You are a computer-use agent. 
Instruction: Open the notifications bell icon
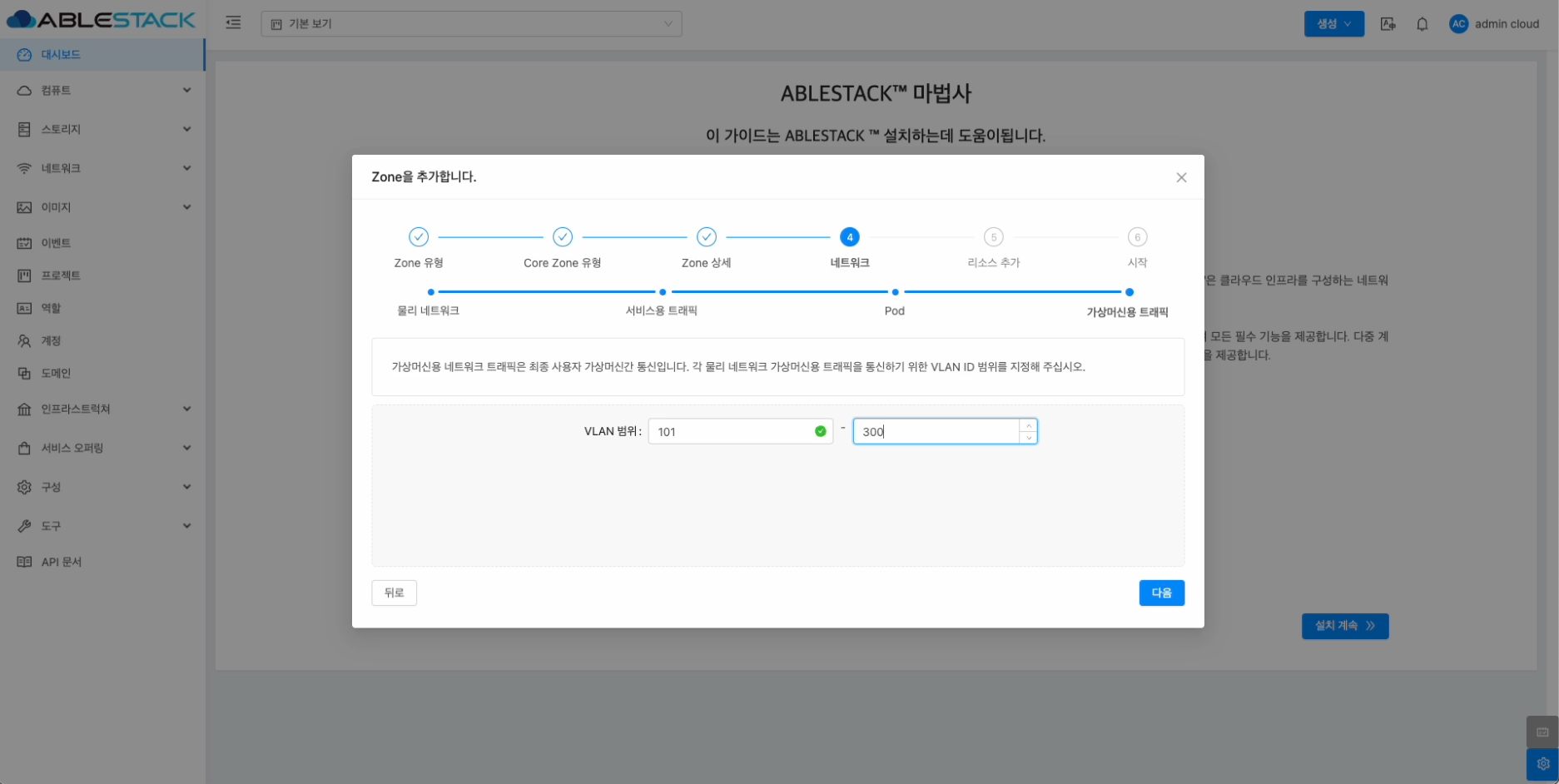pos(1422,24)
